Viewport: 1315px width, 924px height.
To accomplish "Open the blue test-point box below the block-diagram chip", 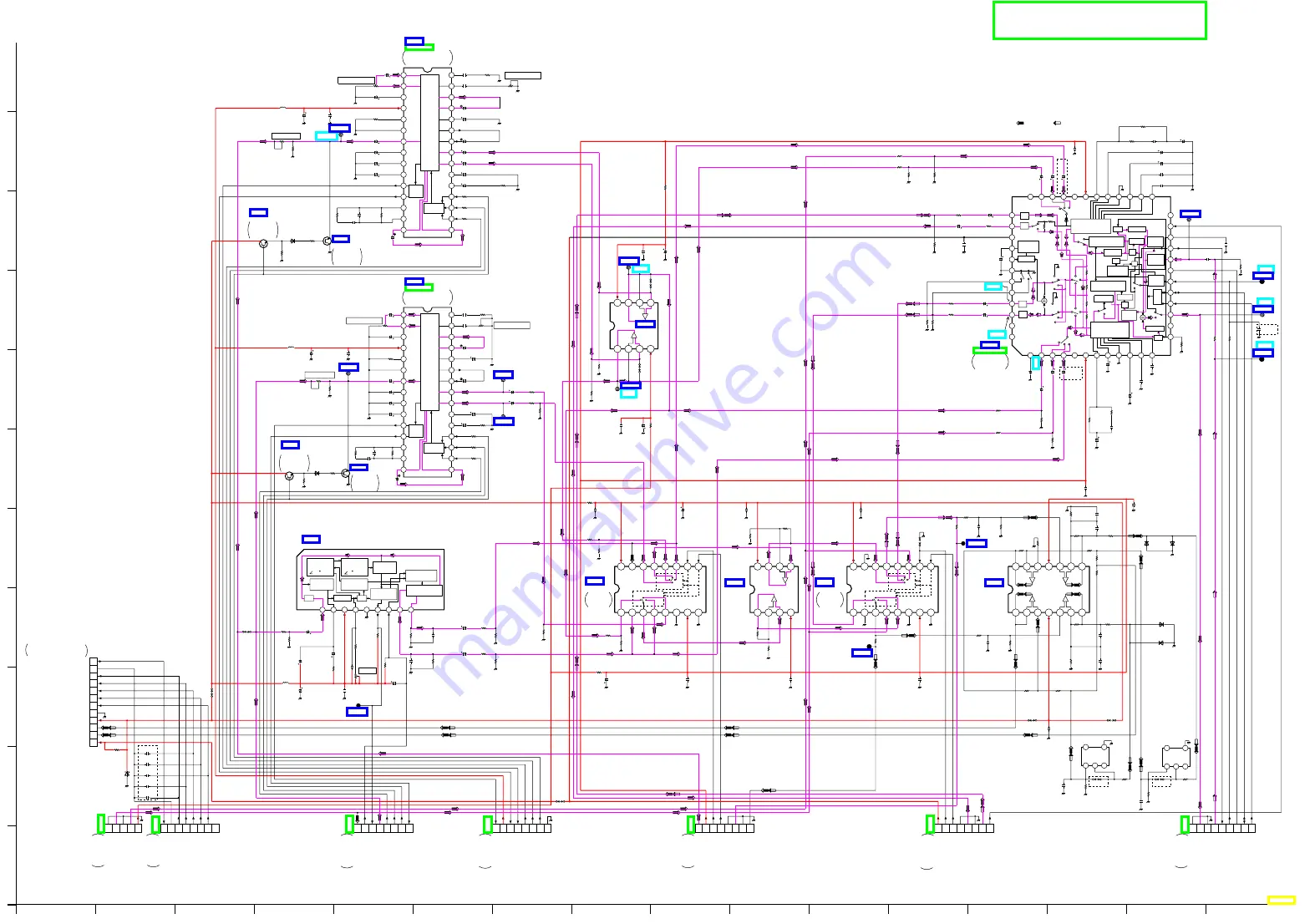I will coord(357,712).
